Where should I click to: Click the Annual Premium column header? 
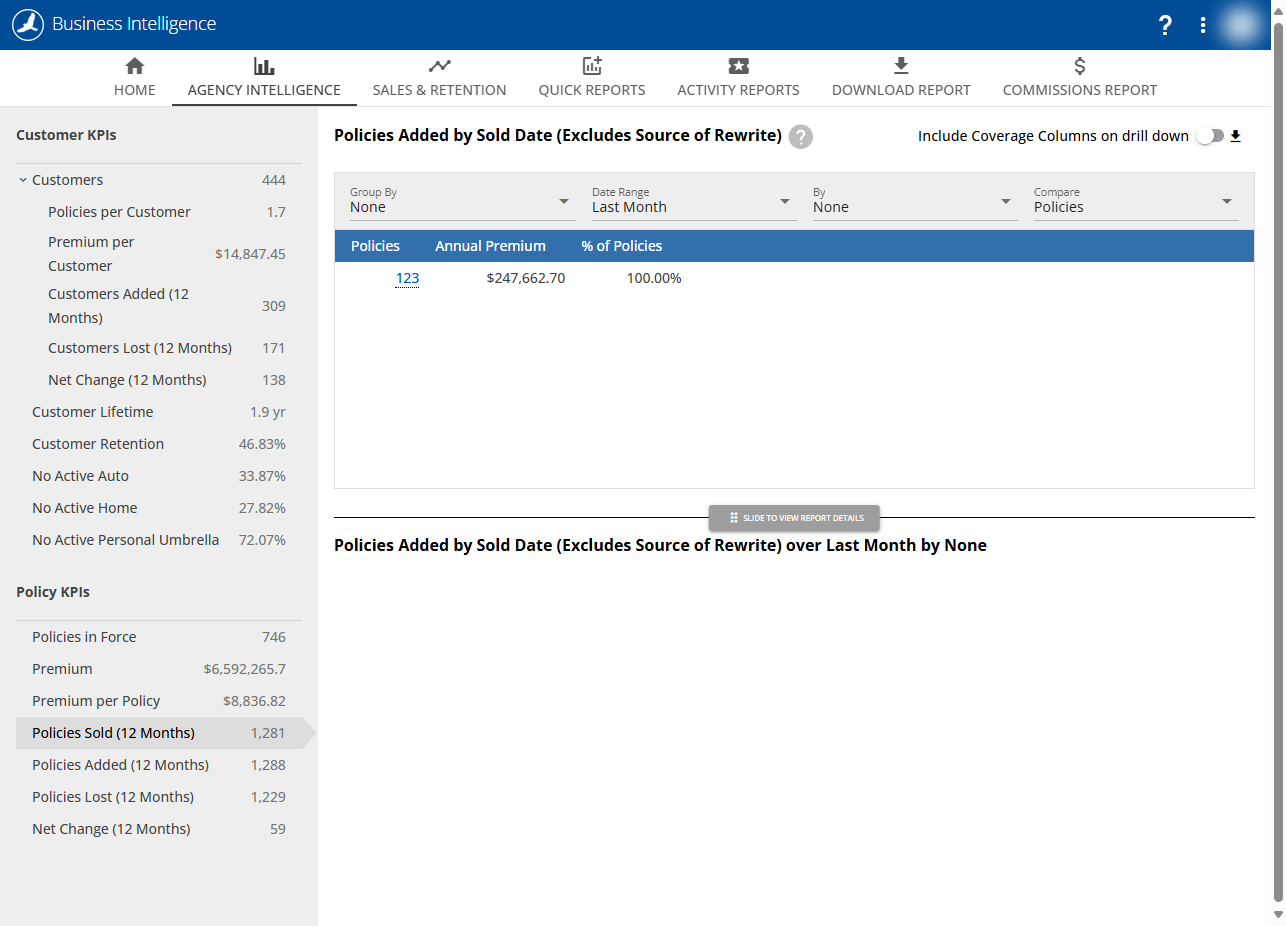[x=490, y=246]
